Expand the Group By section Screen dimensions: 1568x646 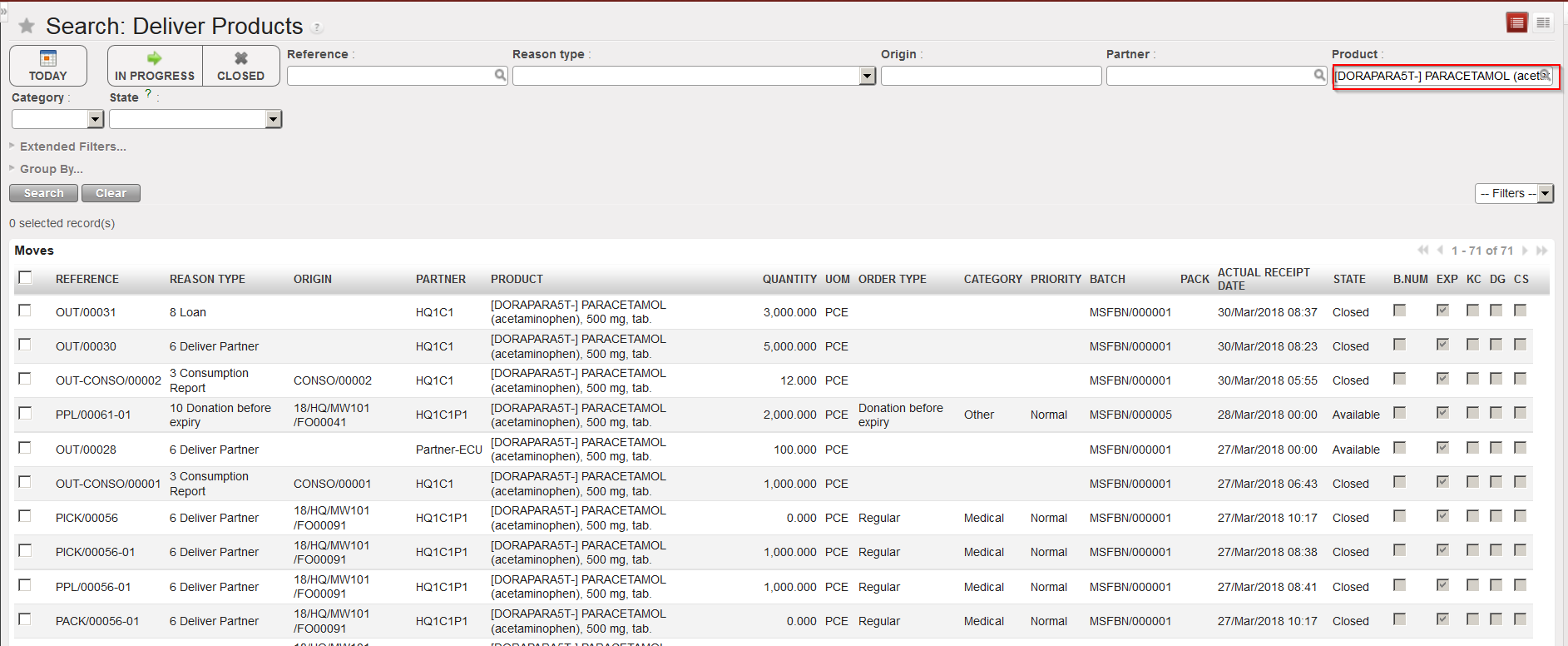click(51, 169)
